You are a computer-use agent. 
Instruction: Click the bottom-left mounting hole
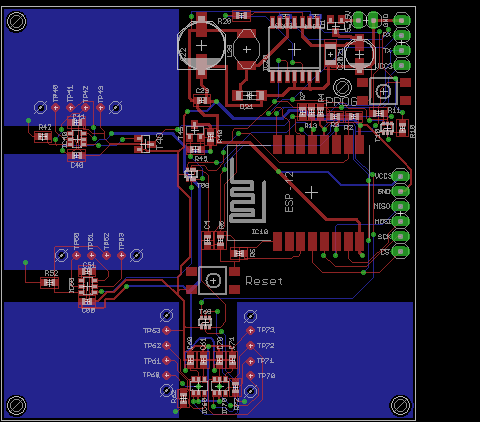[x=16, y=405]
